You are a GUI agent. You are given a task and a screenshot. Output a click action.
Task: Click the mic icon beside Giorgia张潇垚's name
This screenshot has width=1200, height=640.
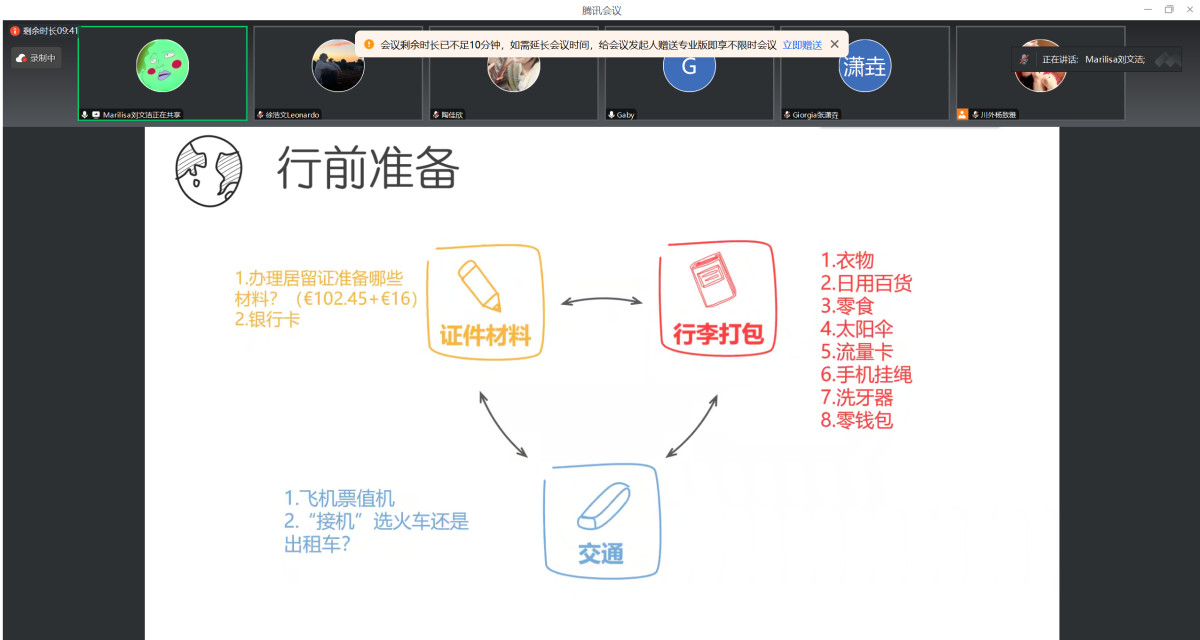click(786, 114)
